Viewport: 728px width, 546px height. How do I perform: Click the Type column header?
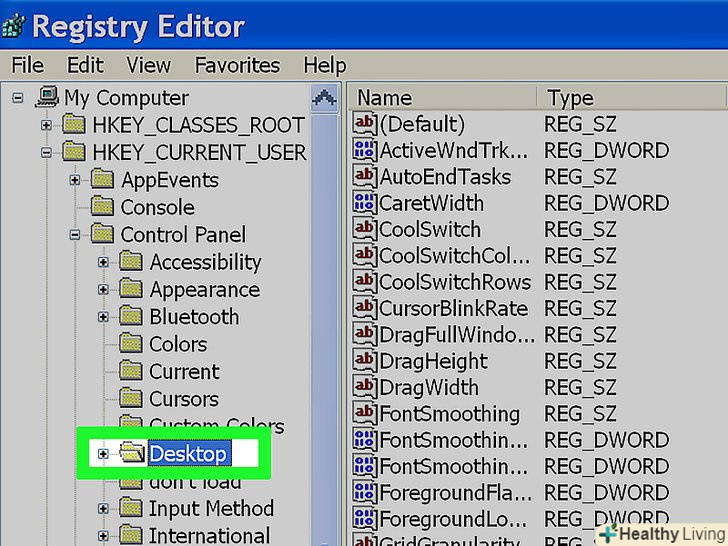click(x=632, y=98)
